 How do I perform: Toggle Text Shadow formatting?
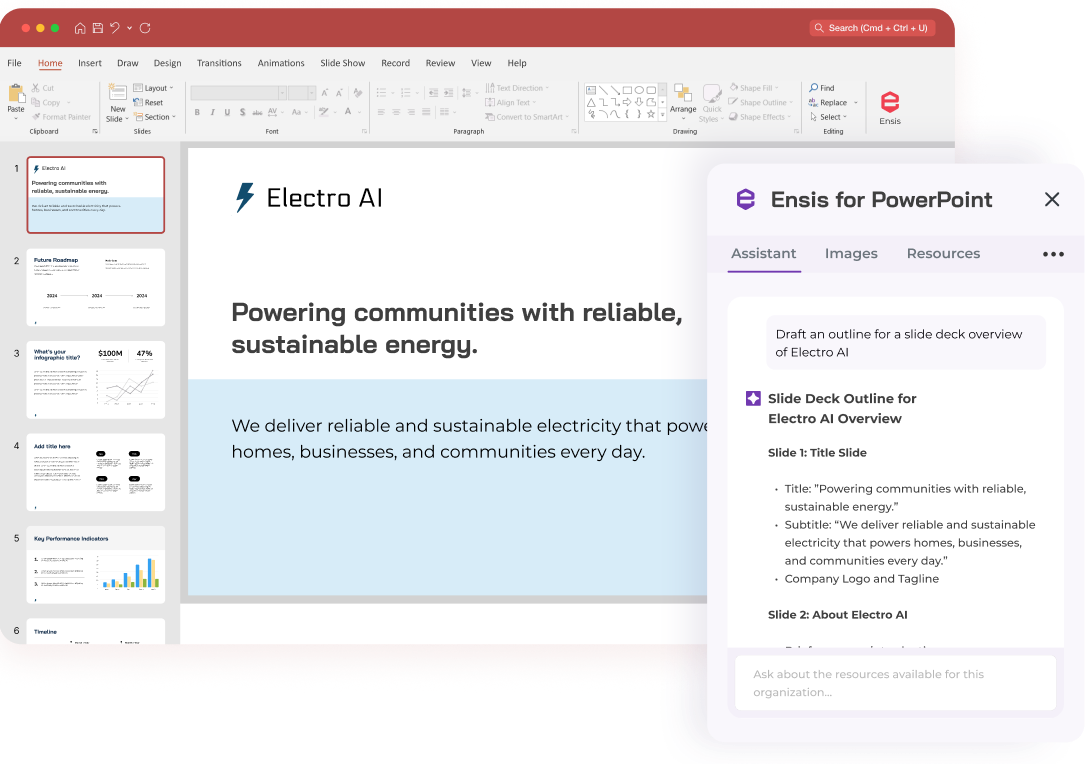tap(242, 112)
